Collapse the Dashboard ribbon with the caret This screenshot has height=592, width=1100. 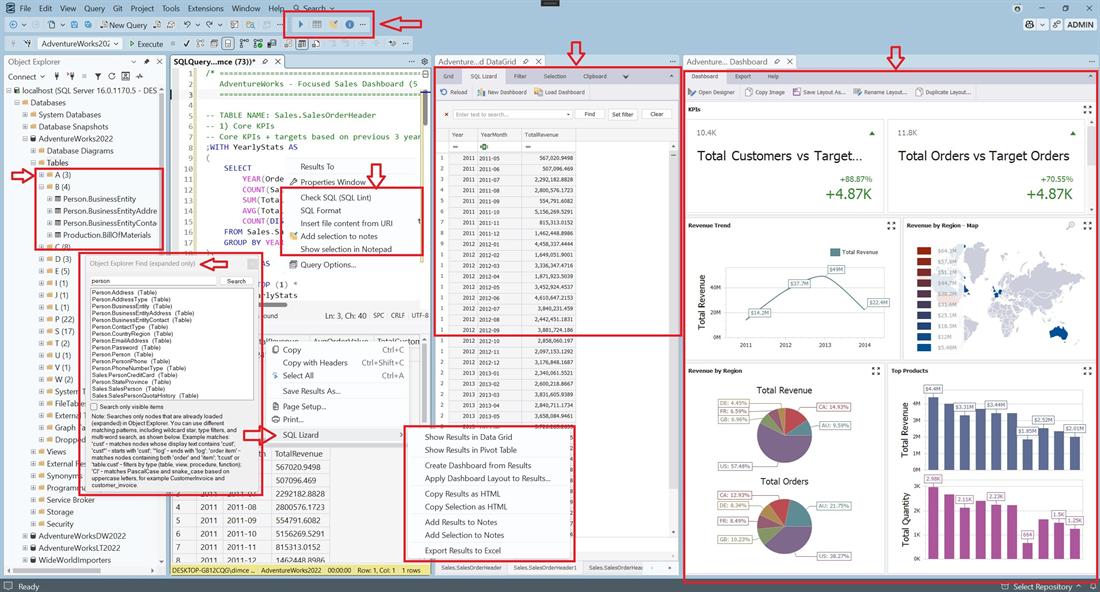click(x=1090, y=76)
